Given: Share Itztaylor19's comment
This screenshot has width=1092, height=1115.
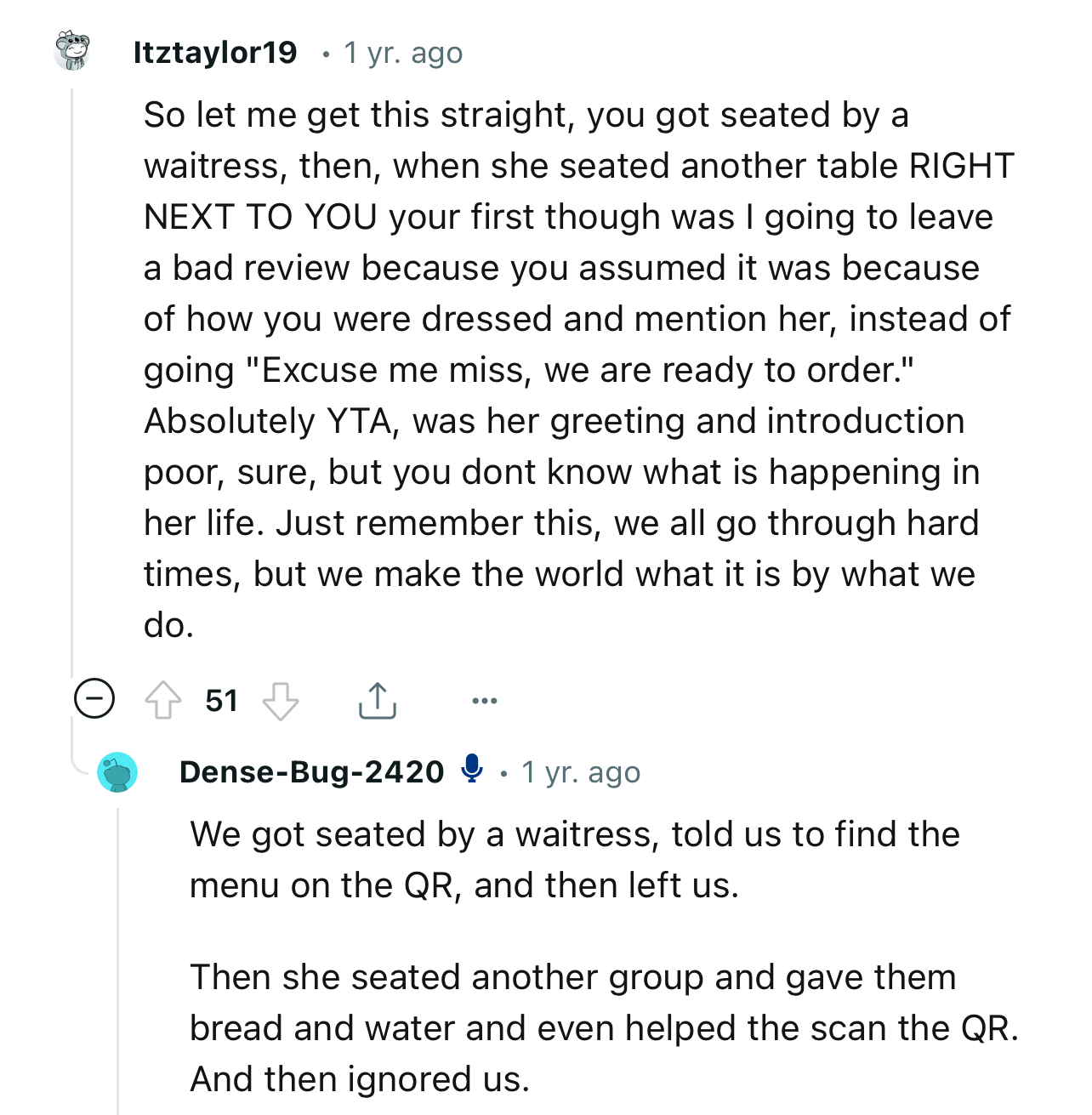Looking at the screenshot, I should click(x=377, y=701).
